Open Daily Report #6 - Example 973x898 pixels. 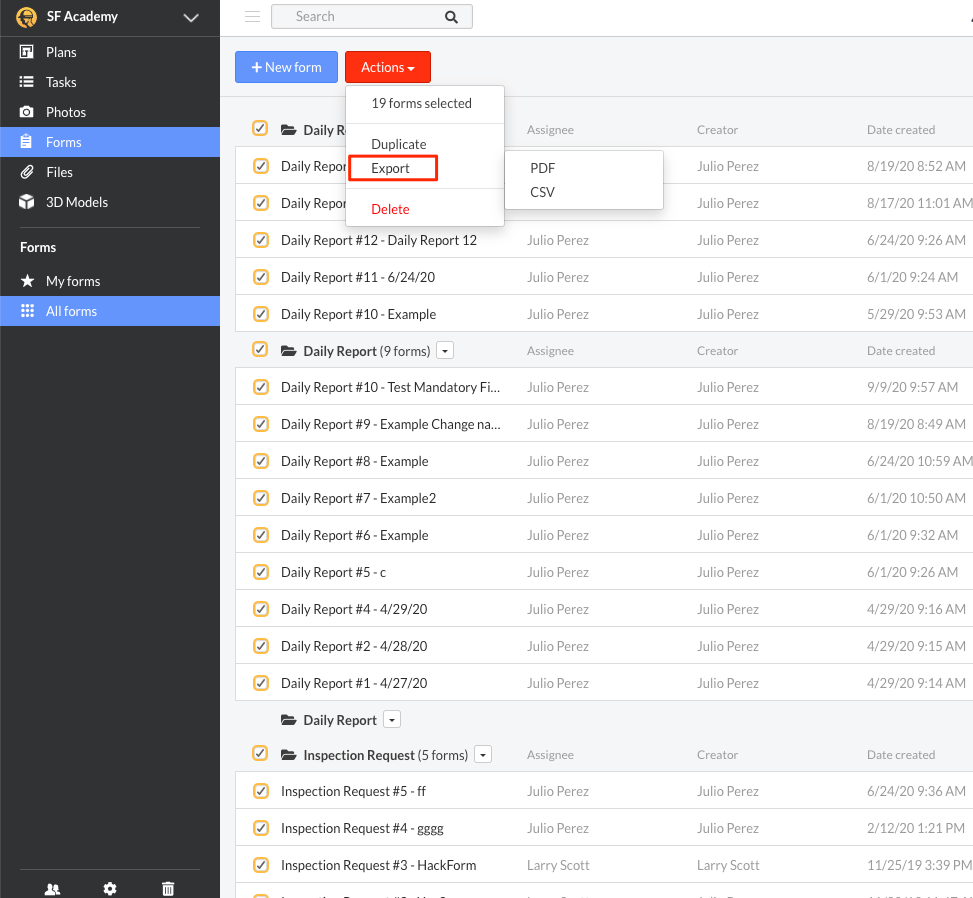click(x=354, y=535)
